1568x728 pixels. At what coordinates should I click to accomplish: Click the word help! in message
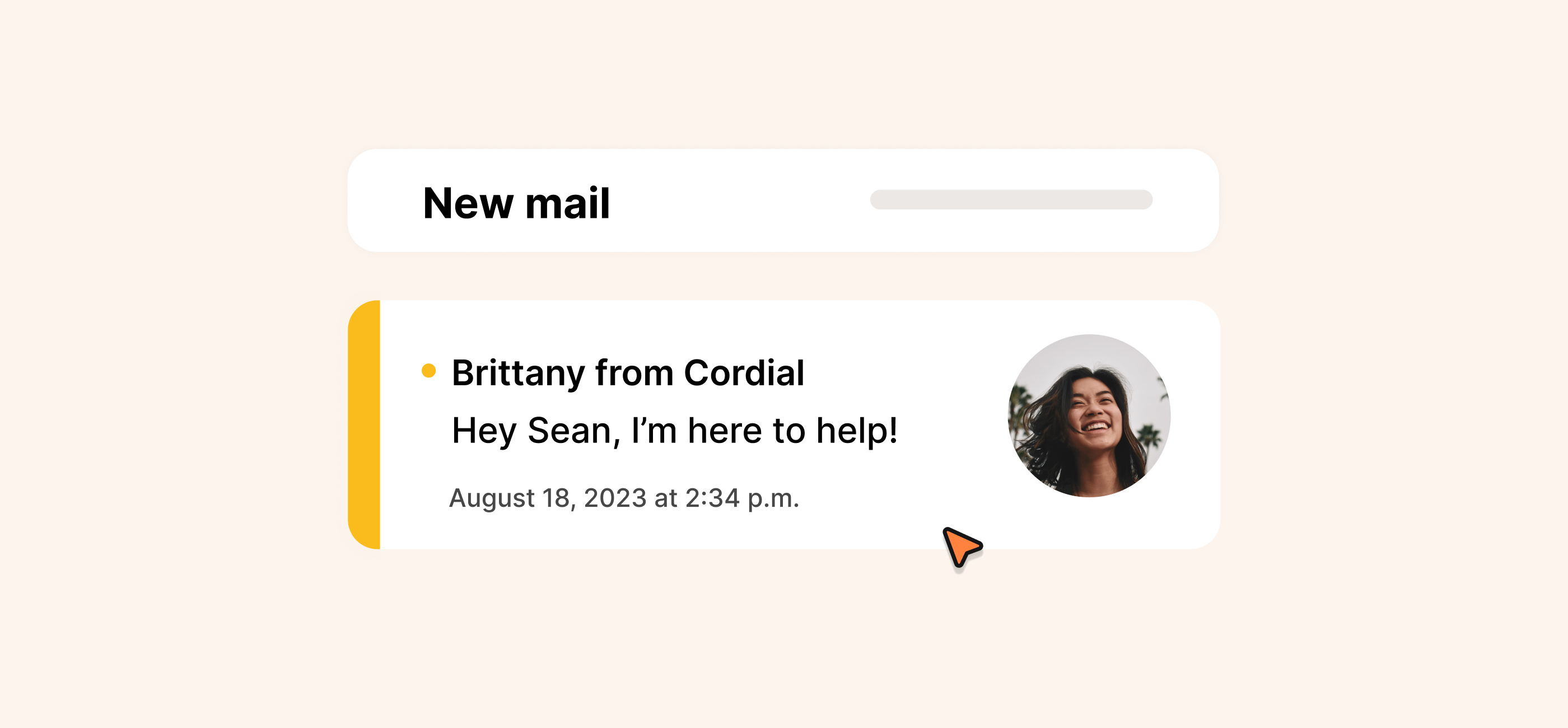[856, 430]
